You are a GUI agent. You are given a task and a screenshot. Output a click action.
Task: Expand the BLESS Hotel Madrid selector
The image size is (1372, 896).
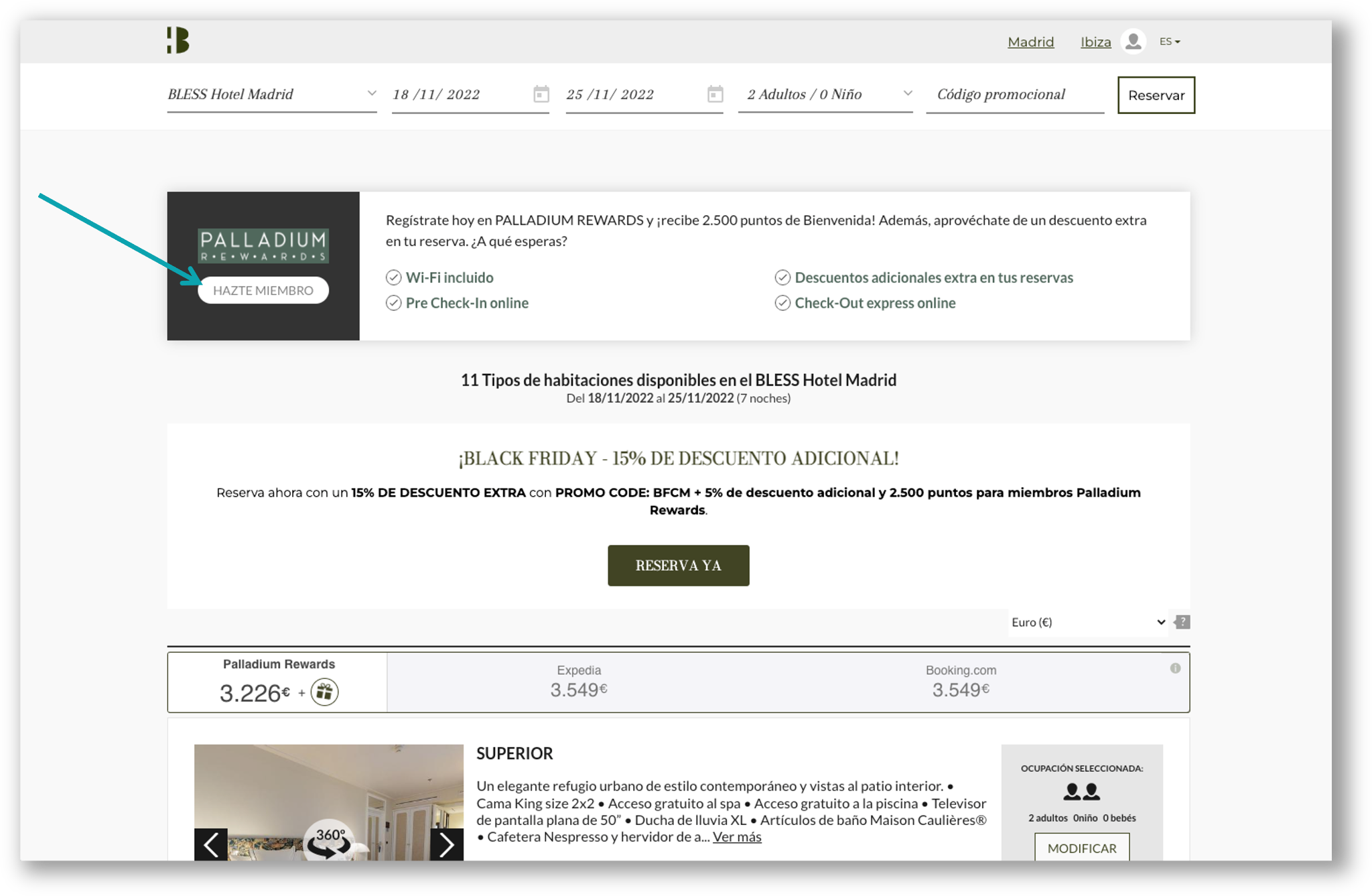[272, 94]
